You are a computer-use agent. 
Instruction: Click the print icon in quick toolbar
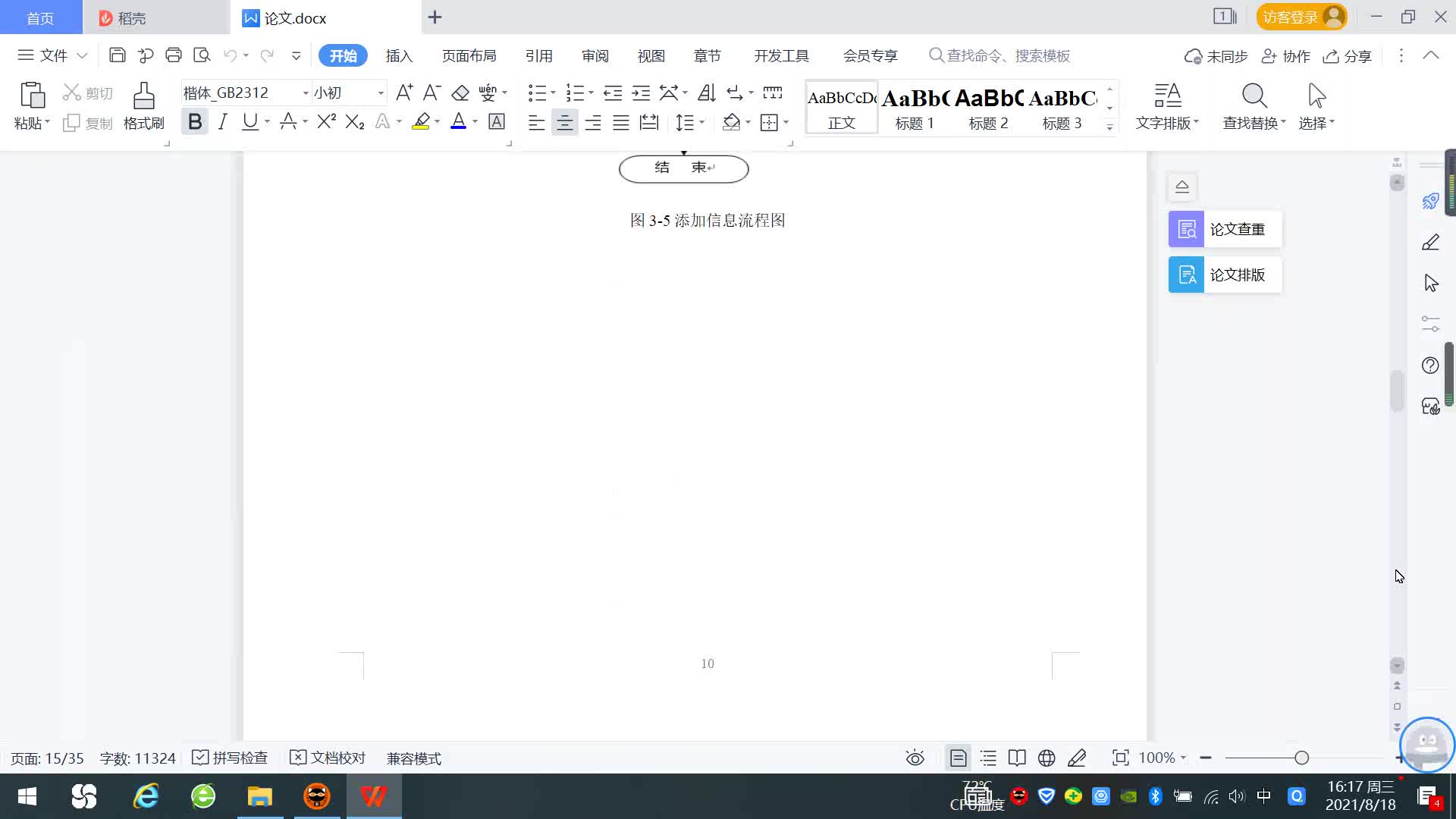(174, 55)
